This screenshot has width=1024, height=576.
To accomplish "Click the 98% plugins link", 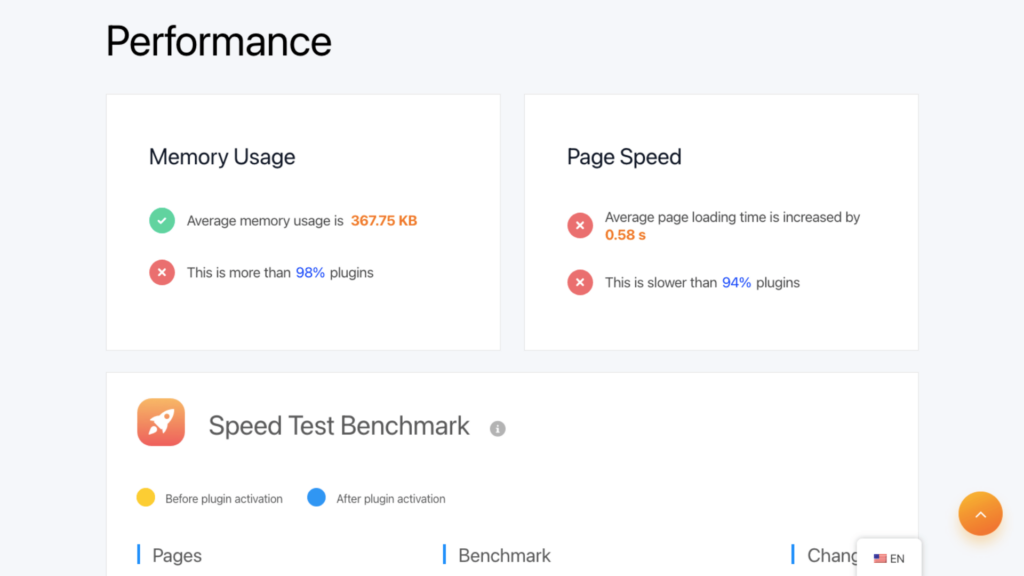I will point(310,272).
